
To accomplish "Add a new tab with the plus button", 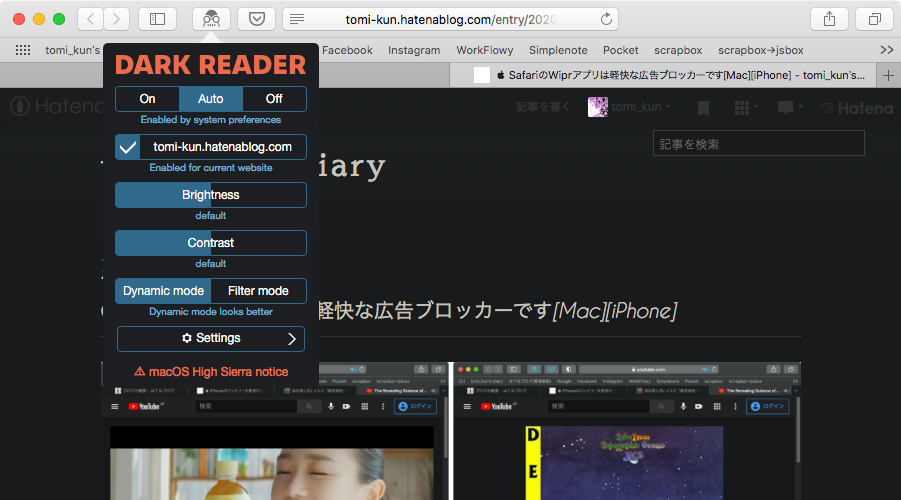I will pos(888,75).
